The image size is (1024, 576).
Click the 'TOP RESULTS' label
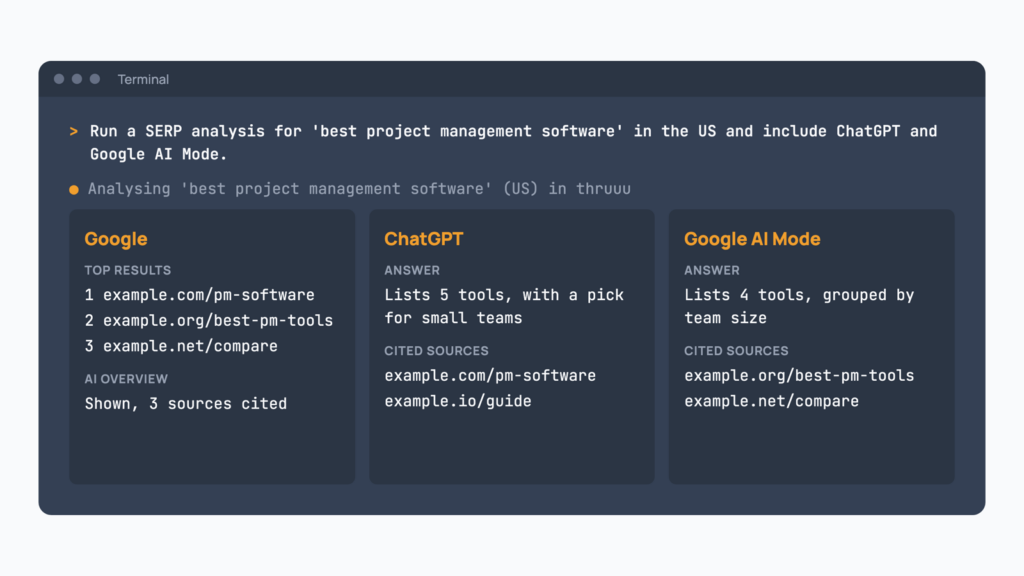(127, 270)
